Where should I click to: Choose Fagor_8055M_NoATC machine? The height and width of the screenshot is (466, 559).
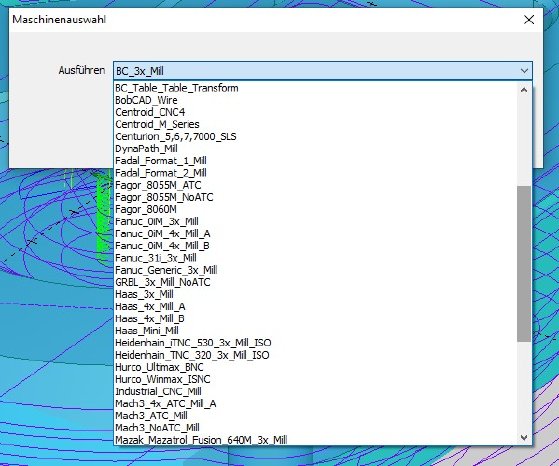[316, 197]
